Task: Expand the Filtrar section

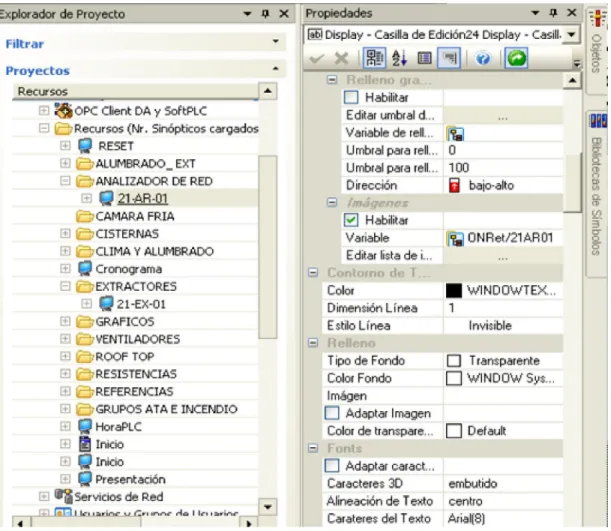Action: click(275, 41)
